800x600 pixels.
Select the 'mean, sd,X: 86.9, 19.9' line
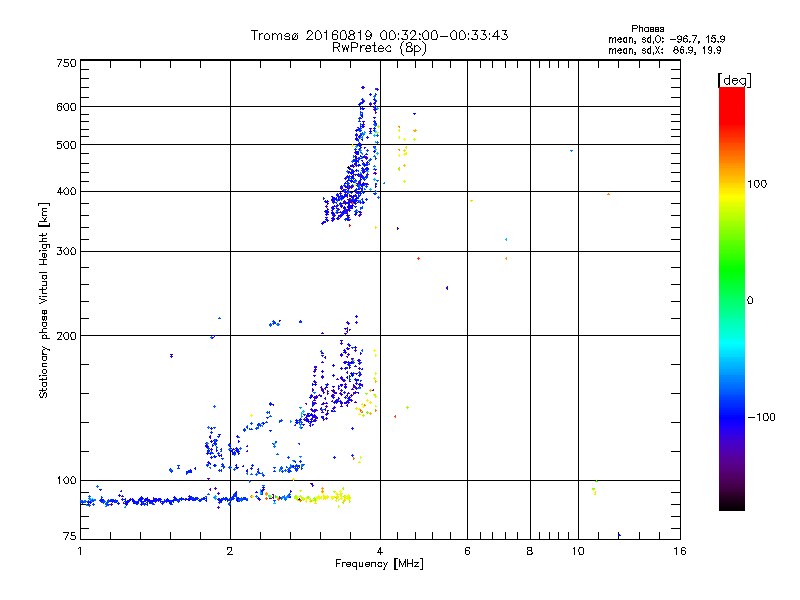pos(664,50)
